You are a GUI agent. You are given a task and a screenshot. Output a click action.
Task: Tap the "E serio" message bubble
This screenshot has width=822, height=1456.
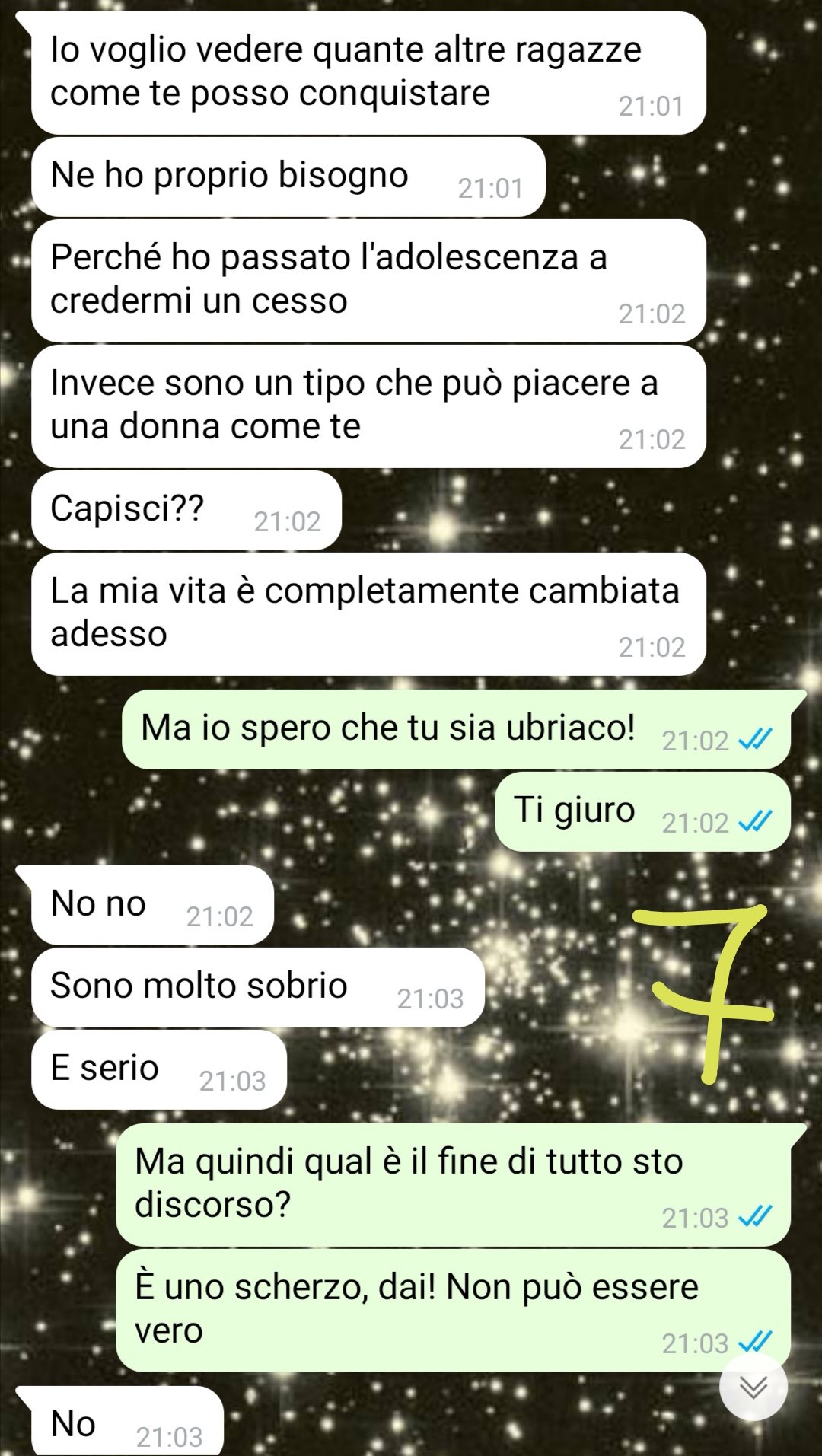point(159,1069)
